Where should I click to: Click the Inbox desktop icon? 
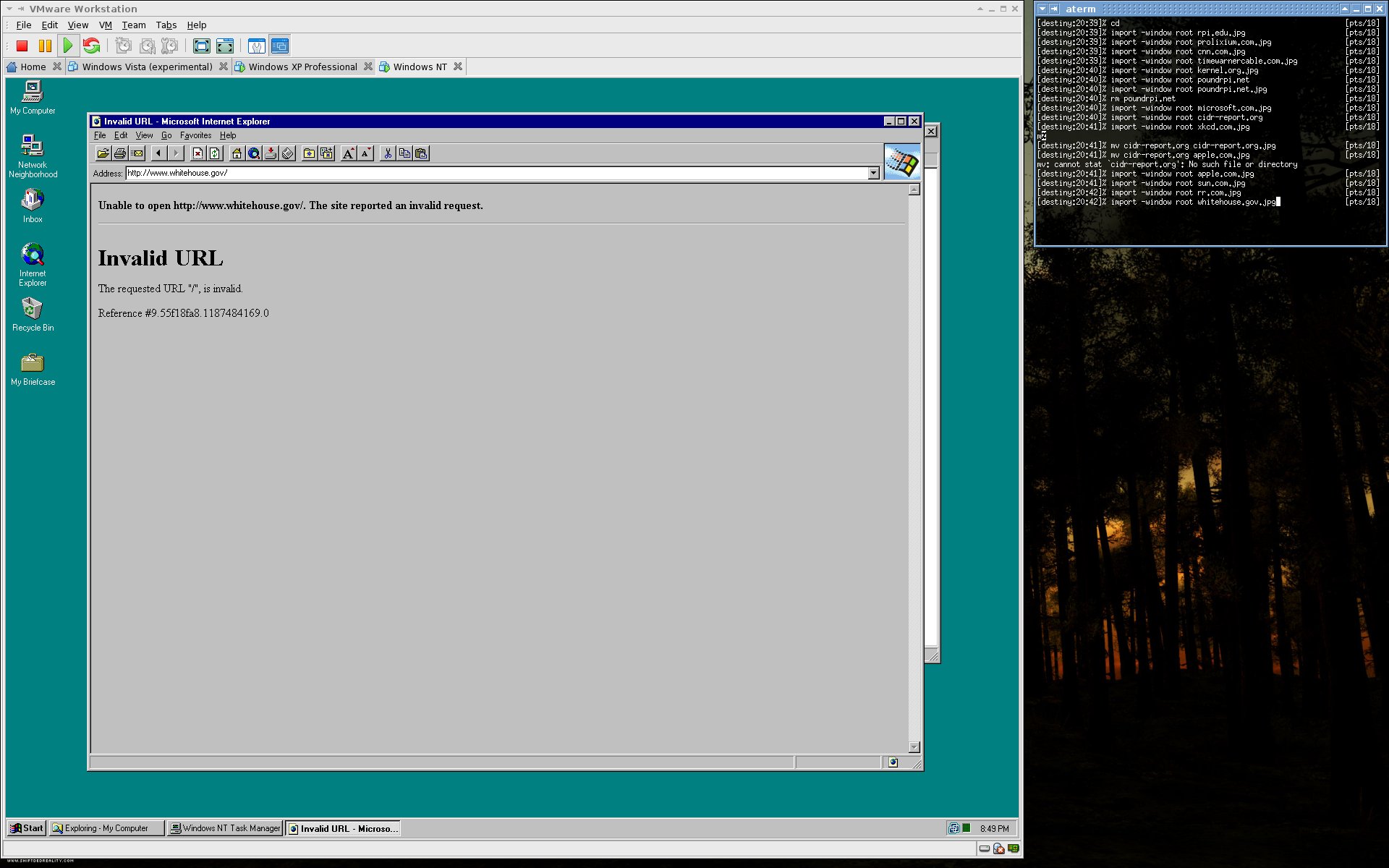[x=33, y=205]
